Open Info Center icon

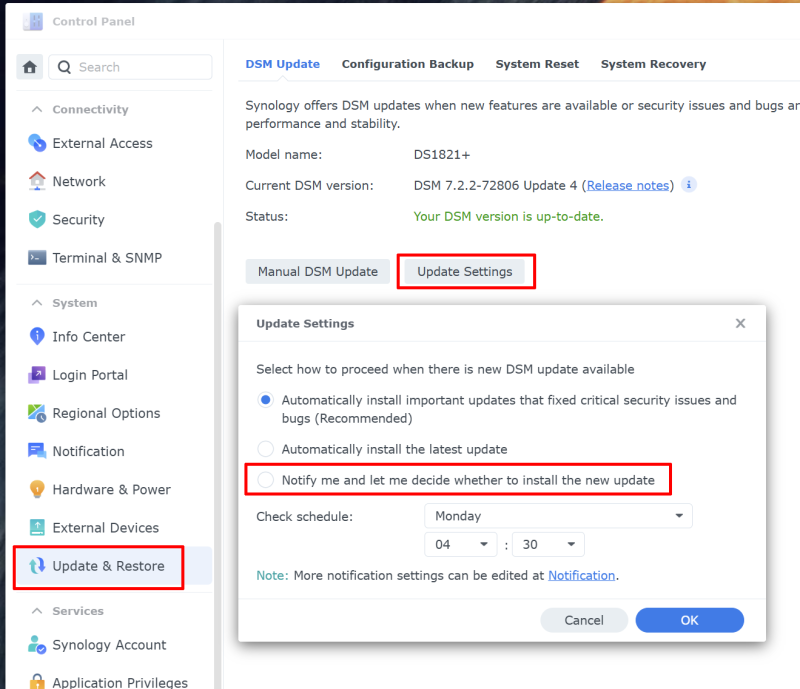coord(37,336)
